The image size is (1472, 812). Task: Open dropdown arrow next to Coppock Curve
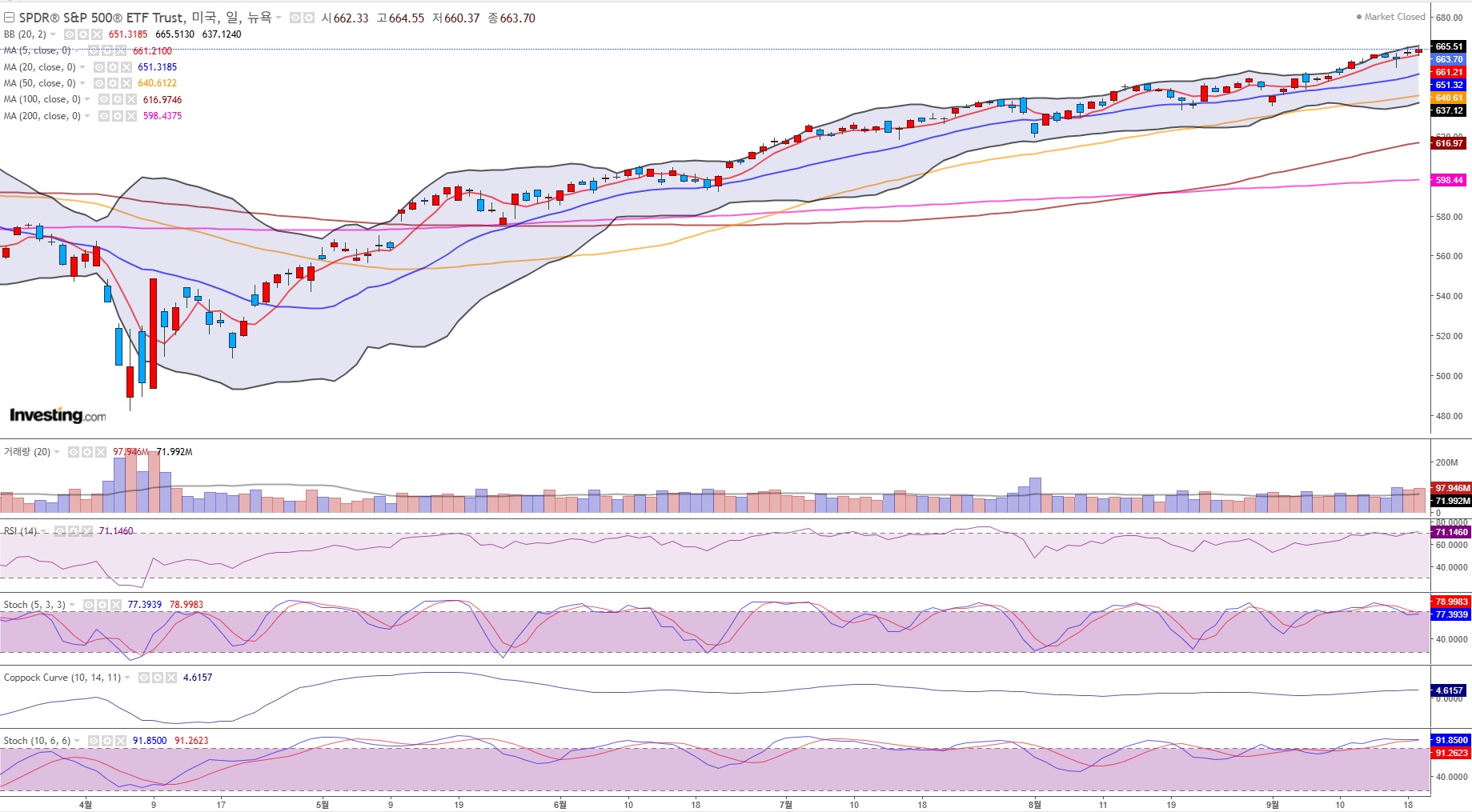coord(127,678)
